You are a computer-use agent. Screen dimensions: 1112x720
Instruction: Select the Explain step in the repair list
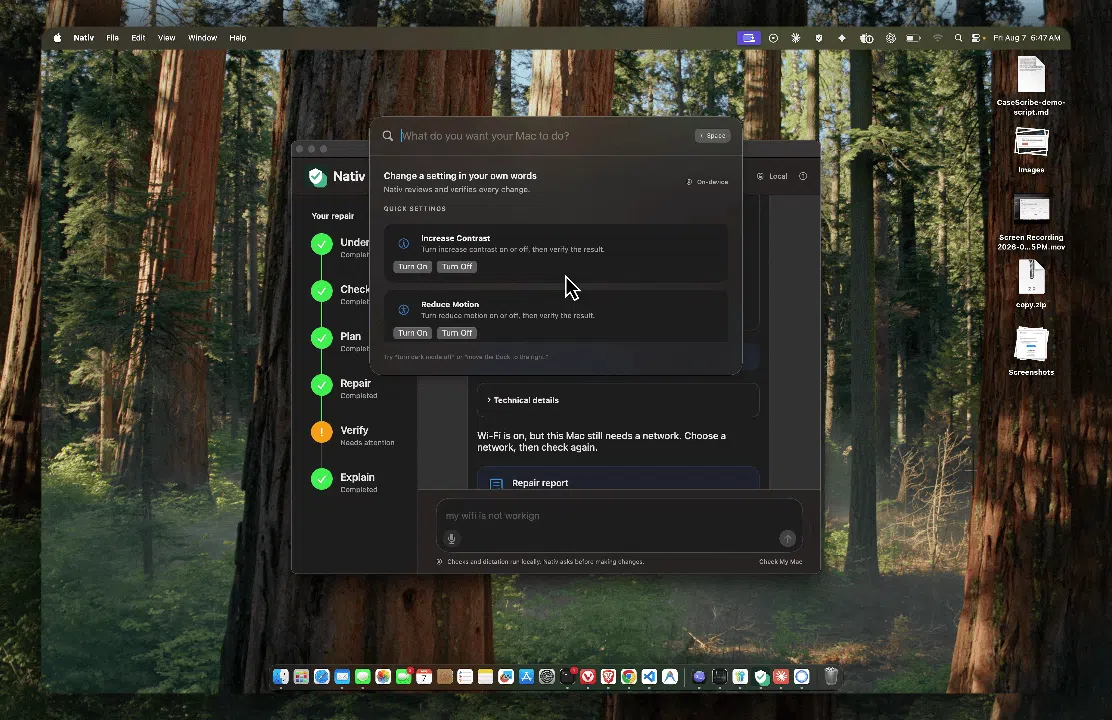pos(345,482)
